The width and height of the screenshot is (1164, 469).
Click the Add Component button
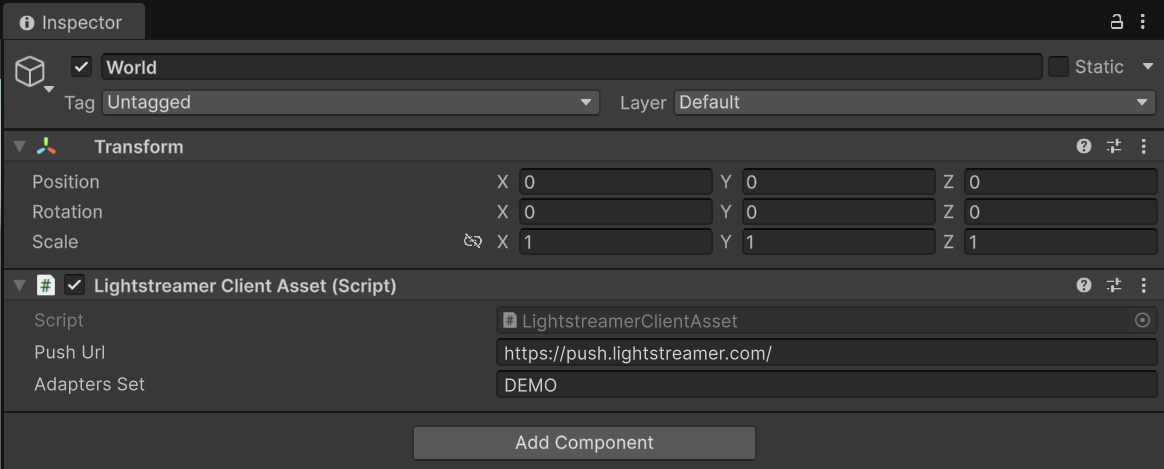[584, 443]
